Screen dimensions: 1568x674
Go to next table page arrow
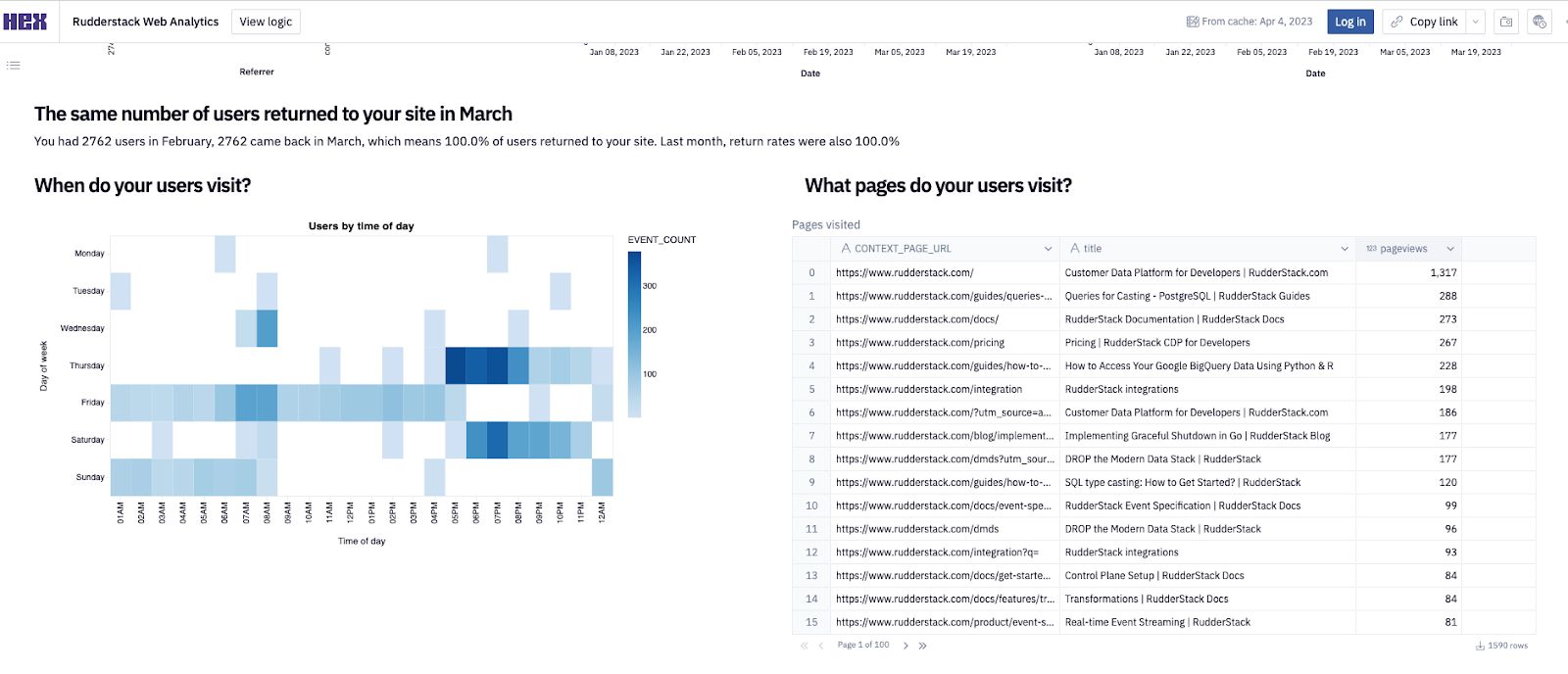tap(906, 646)
